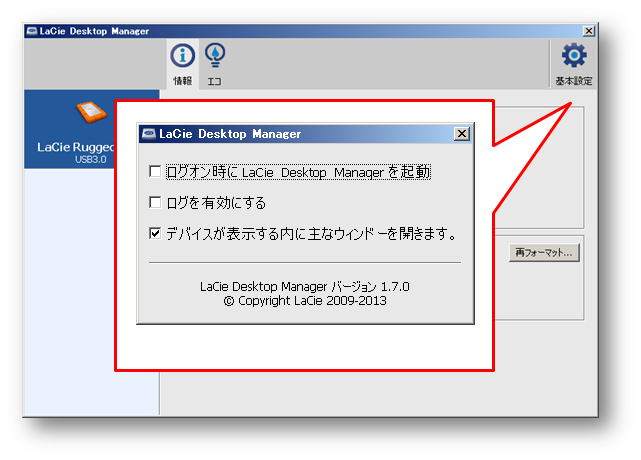Close the inner LaCie Desktop Manager dialog
The image size is (641, 460).
pos(462,134)
